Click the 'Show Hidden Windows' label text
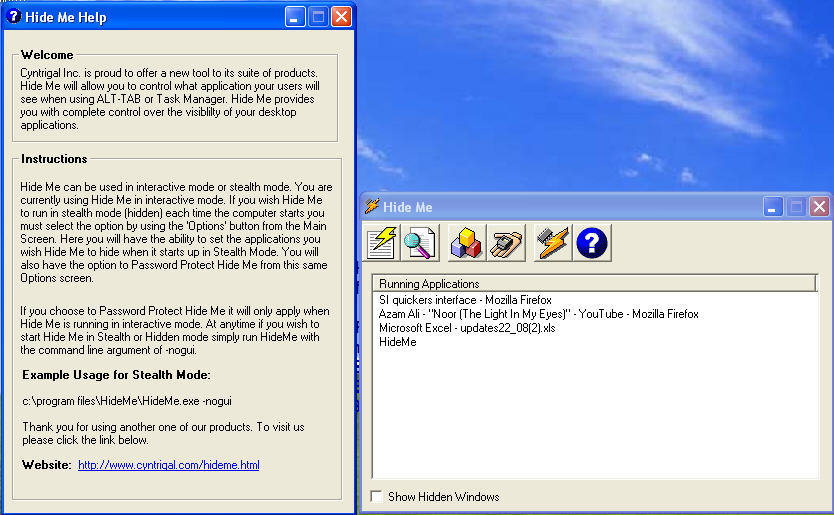This screenshot has height=515, width=834. (444, 497)
